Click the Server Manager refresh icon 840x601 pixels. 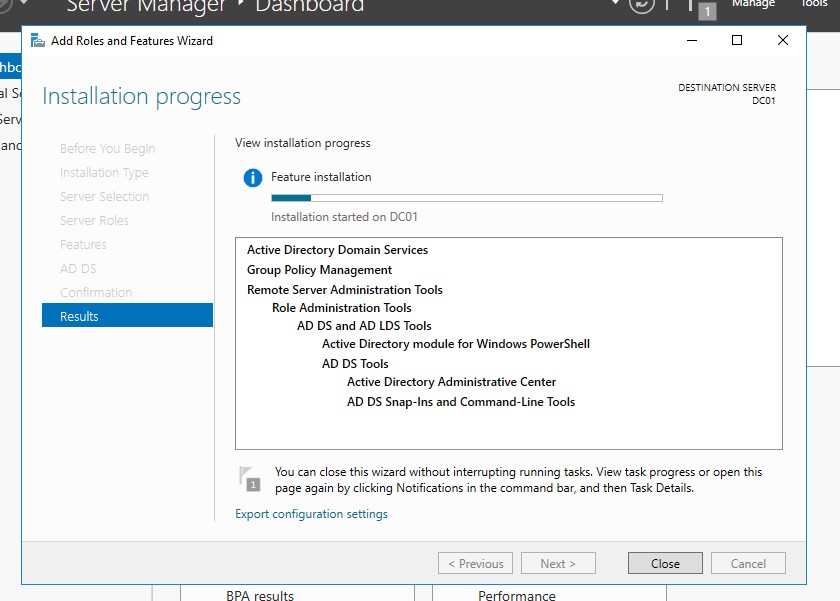642,5
